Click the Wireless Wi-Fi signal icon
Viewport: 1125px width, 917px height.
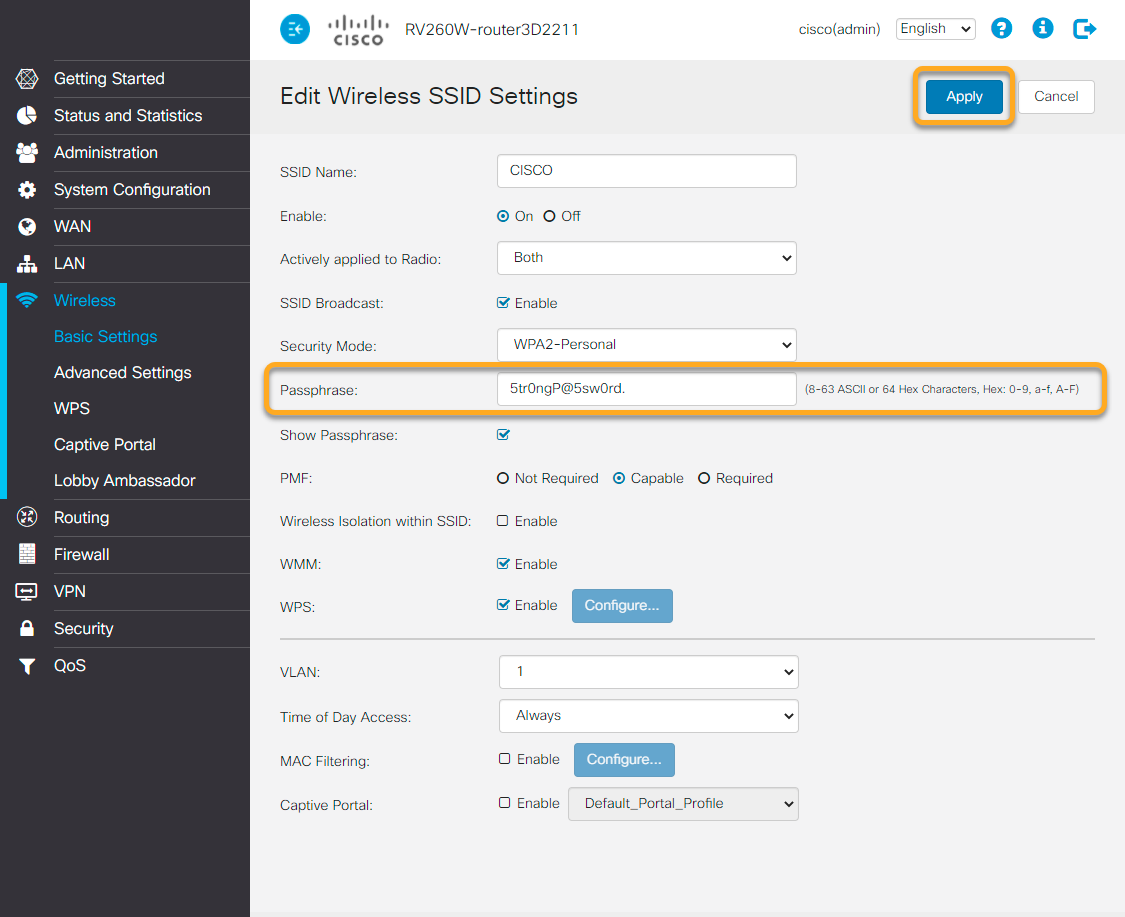tap(27, 301)
